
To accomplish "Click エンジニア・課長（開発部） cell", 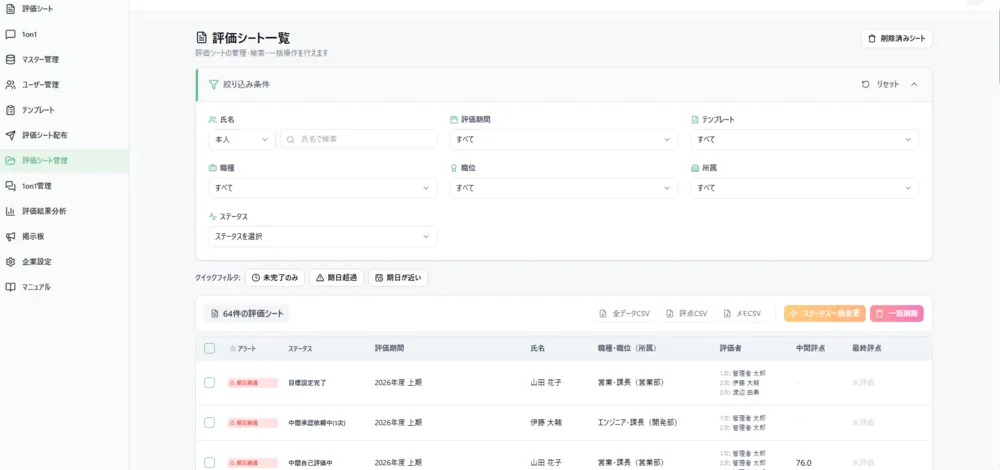I will pyautogui.click(x=637, y=423).
